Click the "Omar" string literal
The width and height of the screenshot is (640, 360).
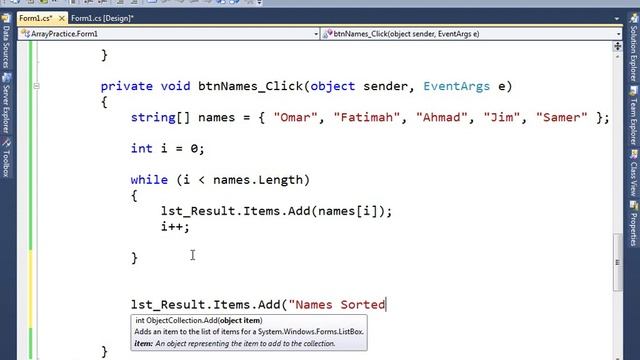pyautogui.click(x=296, y=118)
